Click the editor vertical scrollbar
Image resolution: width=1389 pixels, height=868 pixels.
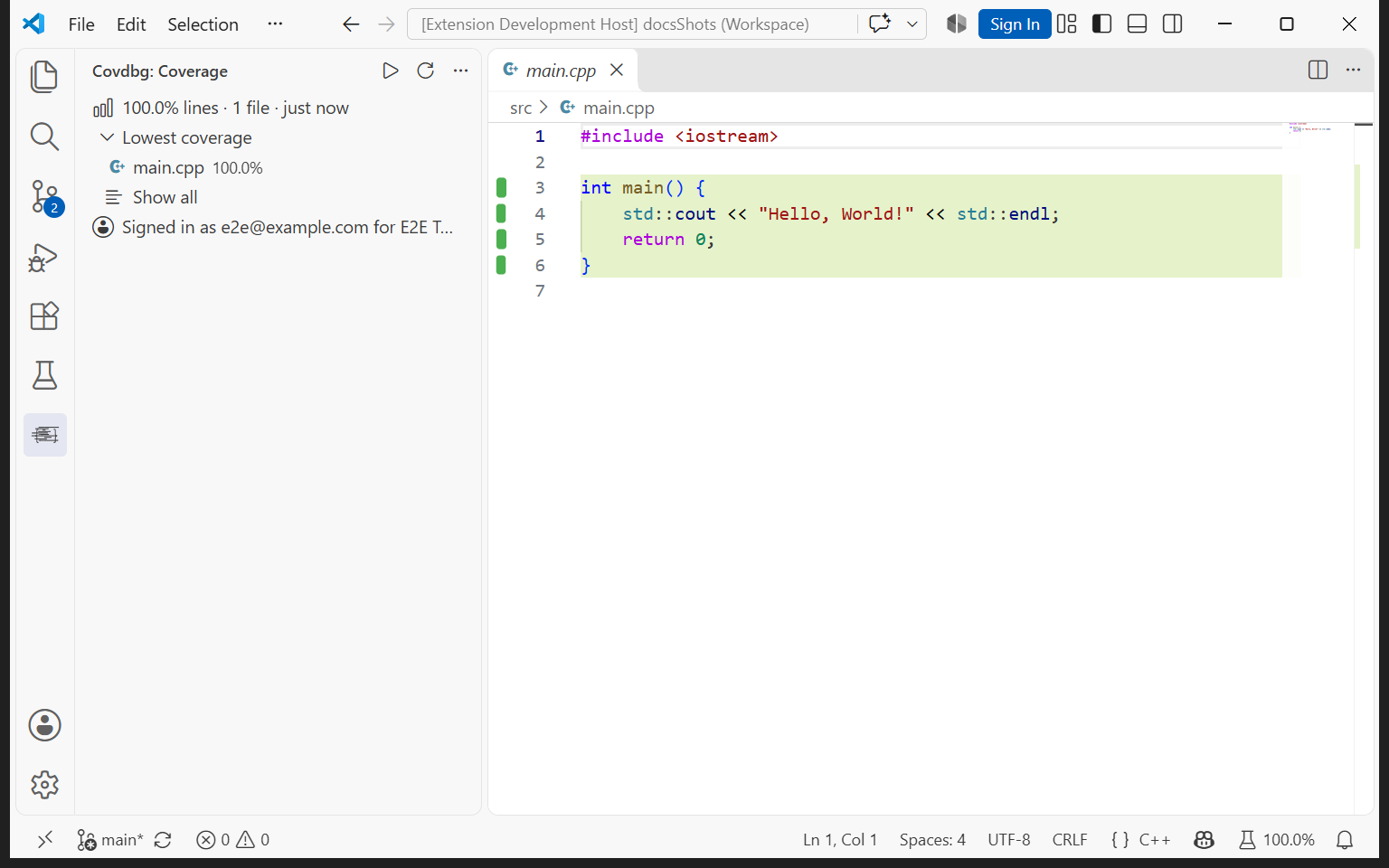coord(1364,468)
